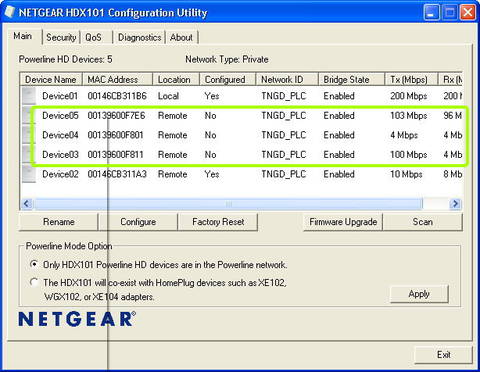Screen dimensions: 480x372
Task: Sort by the MAC Address column header
Action: pos(117,80)
